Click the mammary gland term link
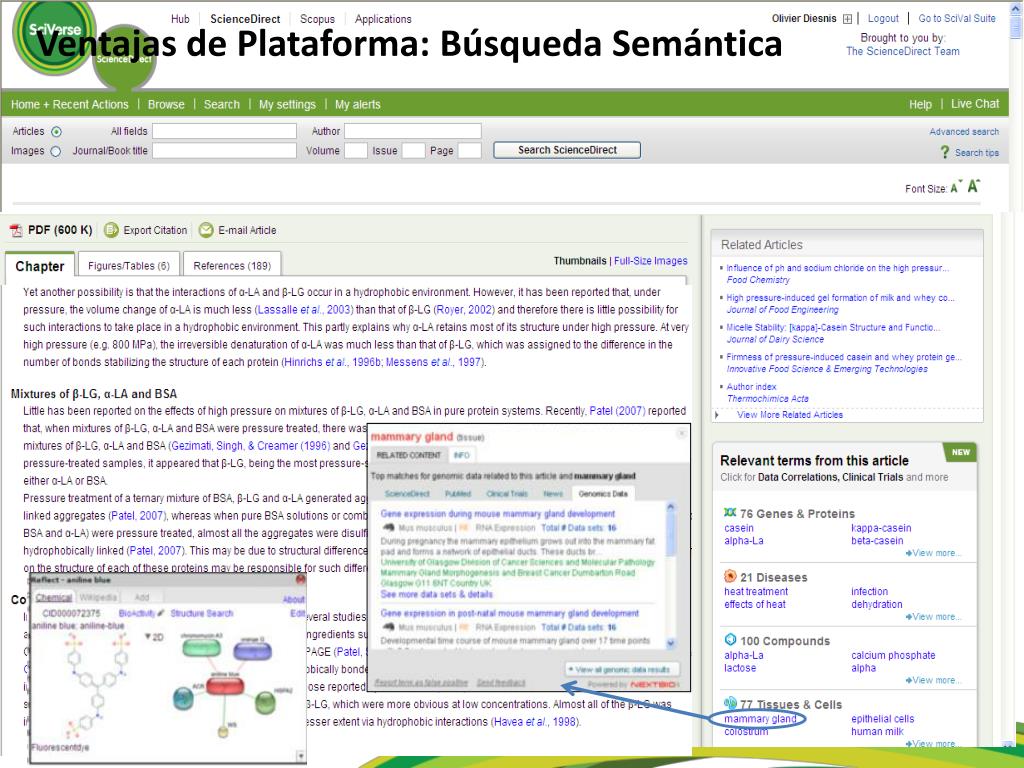This screenshot has width=1024, height=768. point(760,719)
